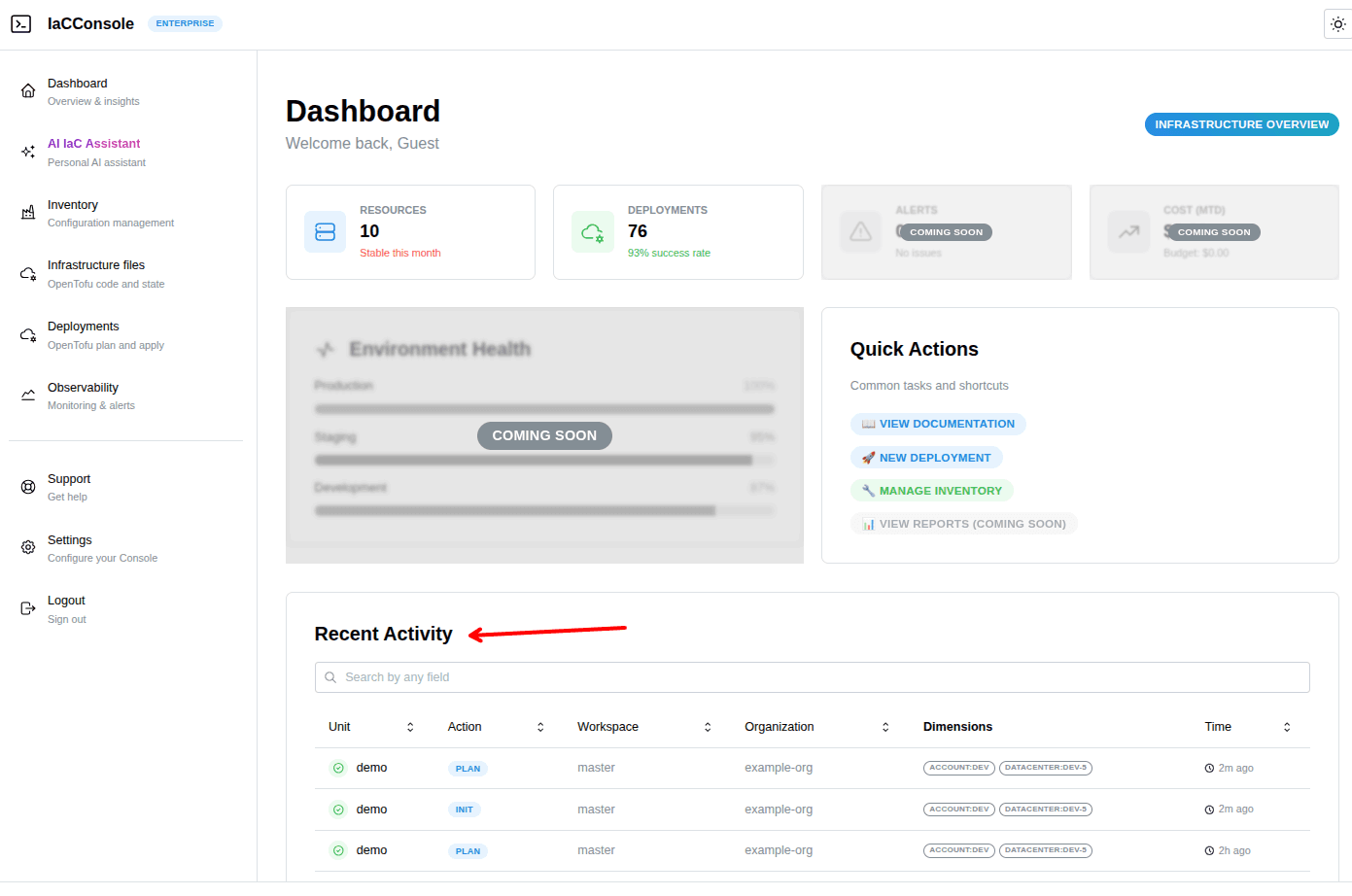Open Settings via the gear icon

28,547
